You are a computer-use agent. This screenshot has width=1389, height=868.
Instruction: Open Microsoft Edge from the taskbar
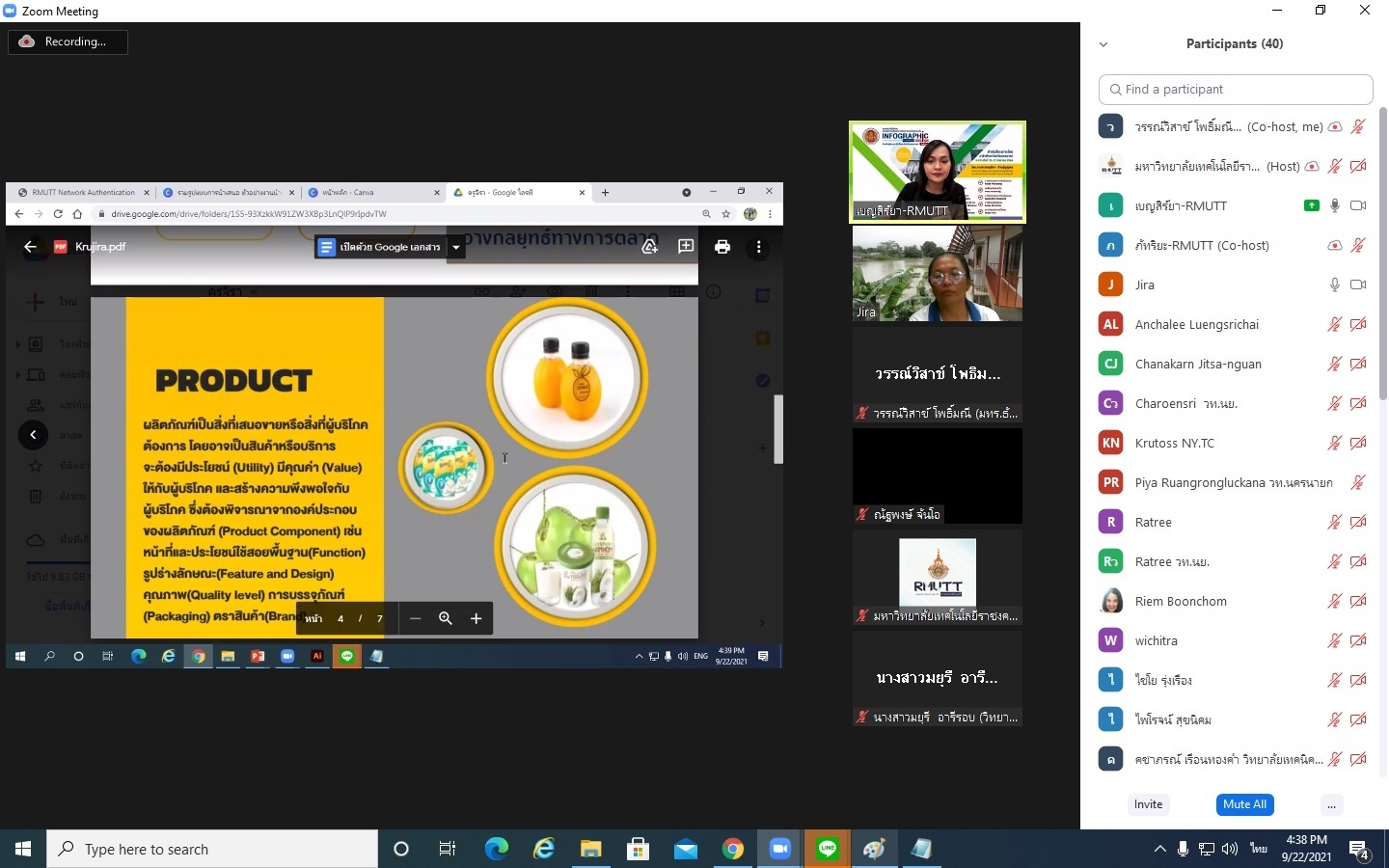(x=496, y=849)
